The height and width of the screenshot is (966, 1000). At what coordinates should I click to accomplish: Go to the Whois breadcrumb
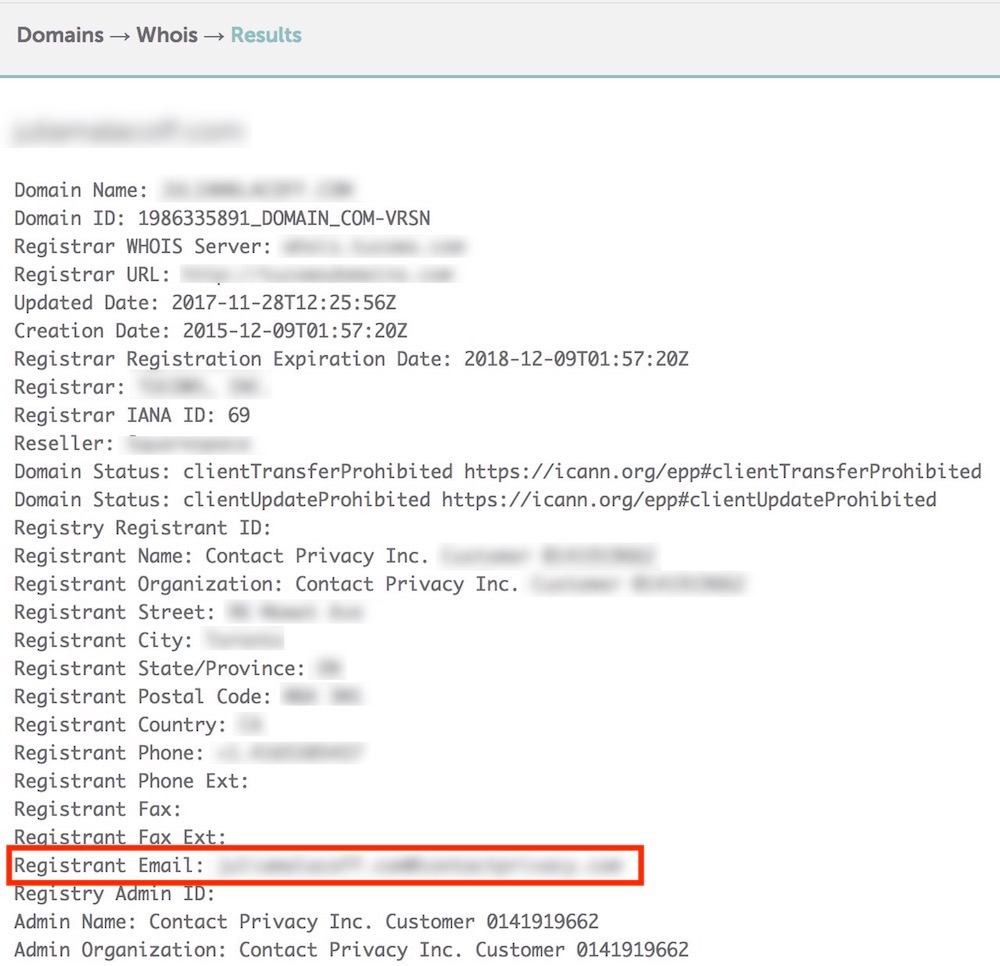pyautogui.click(x=167, y=35)
